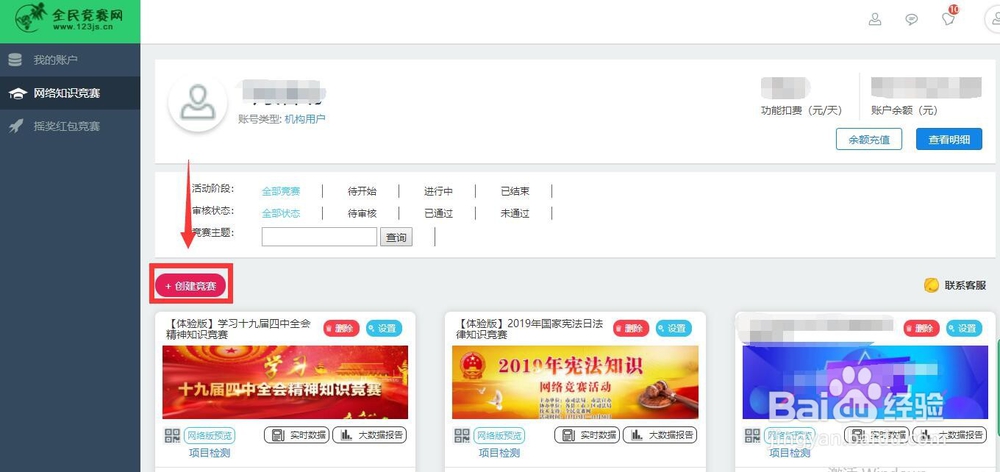1000x472 pixels.
Task: Open 大数据报告 on the 十九届四中全会 card
Action: tap(370, 436)
